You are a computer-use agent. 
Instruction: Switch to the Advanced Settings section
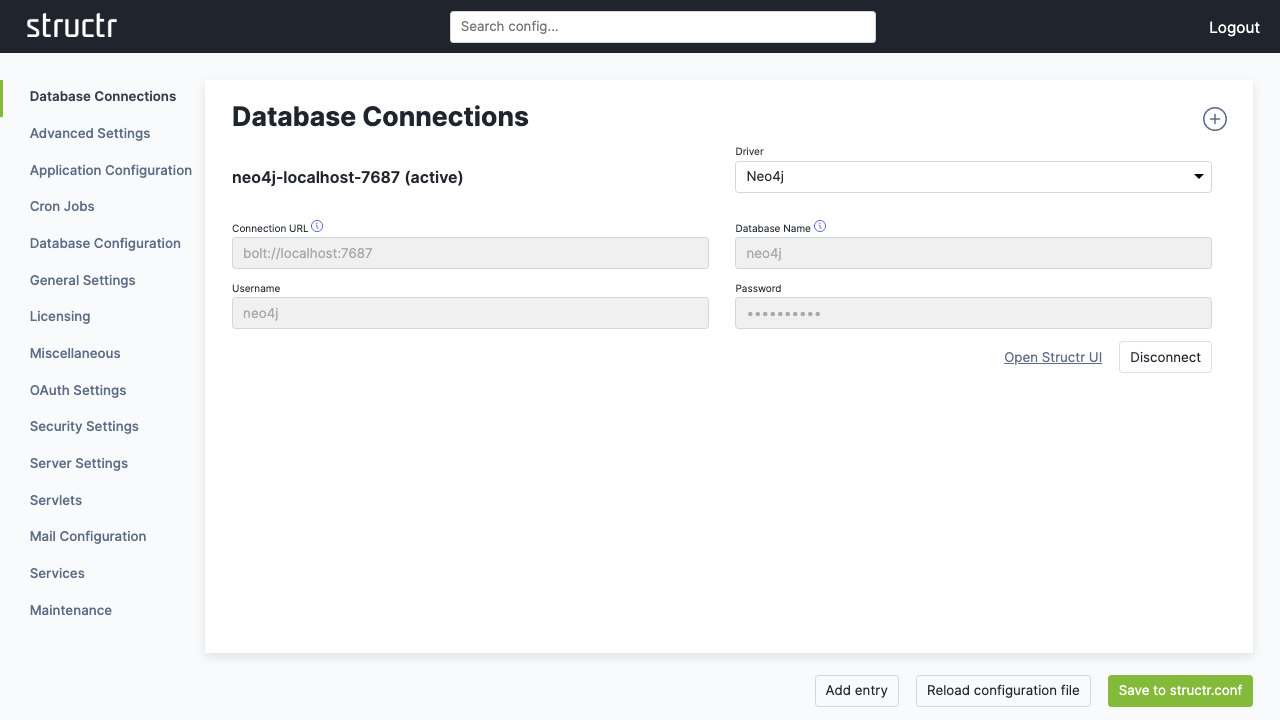[89, 133]
